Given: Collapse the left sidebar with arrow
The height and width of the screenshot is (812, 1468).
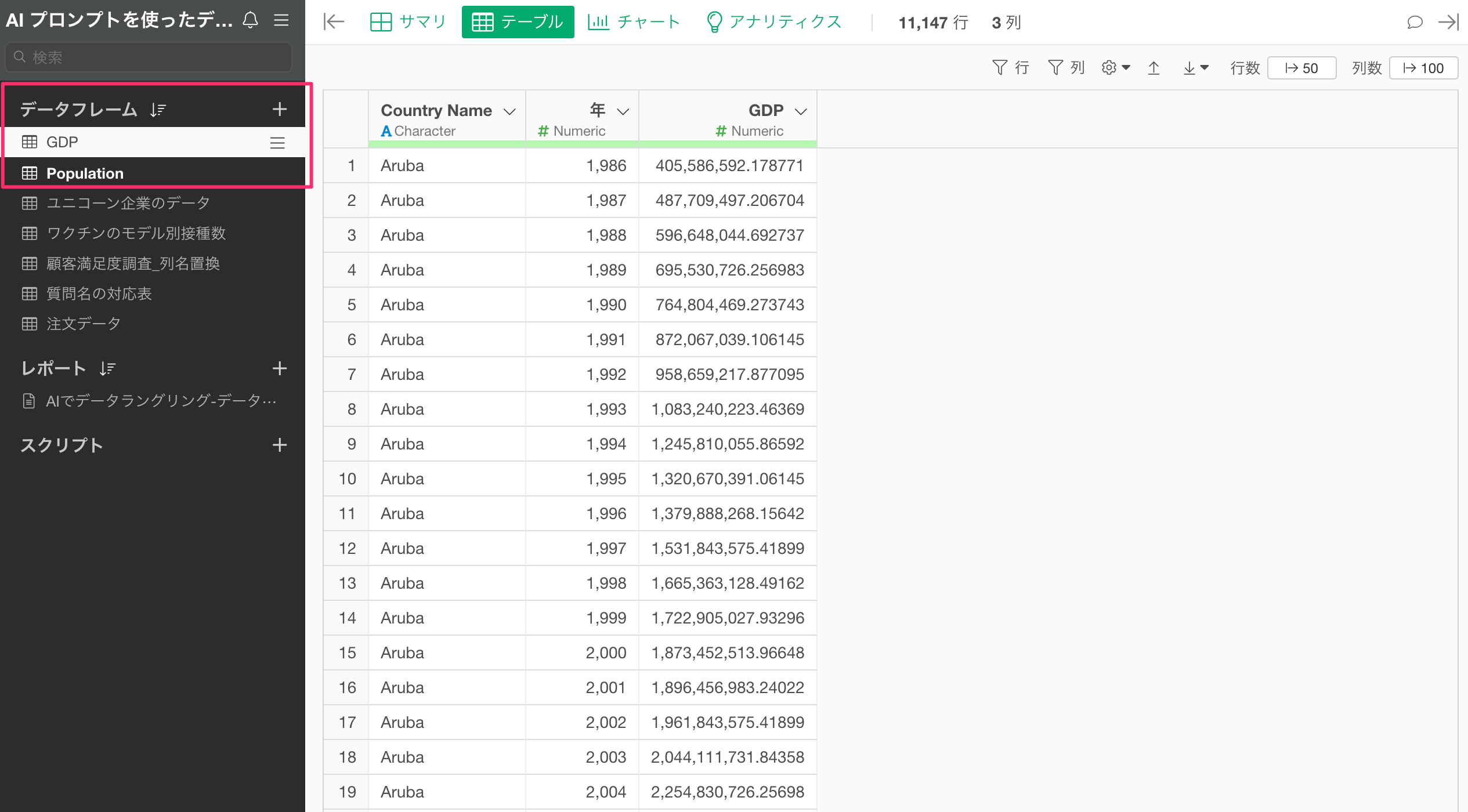Looking at the screenshot, I should pyautogui.click(x=334, y=22).
